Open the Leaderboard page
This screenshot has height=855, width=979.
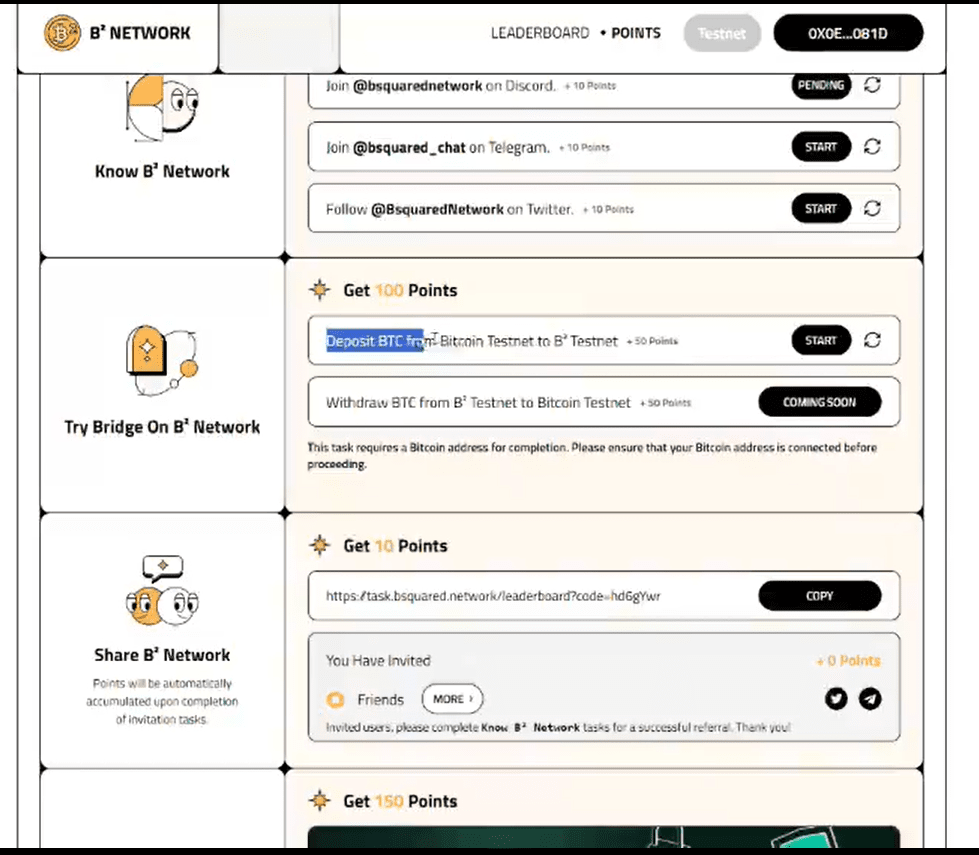[539, 33]
